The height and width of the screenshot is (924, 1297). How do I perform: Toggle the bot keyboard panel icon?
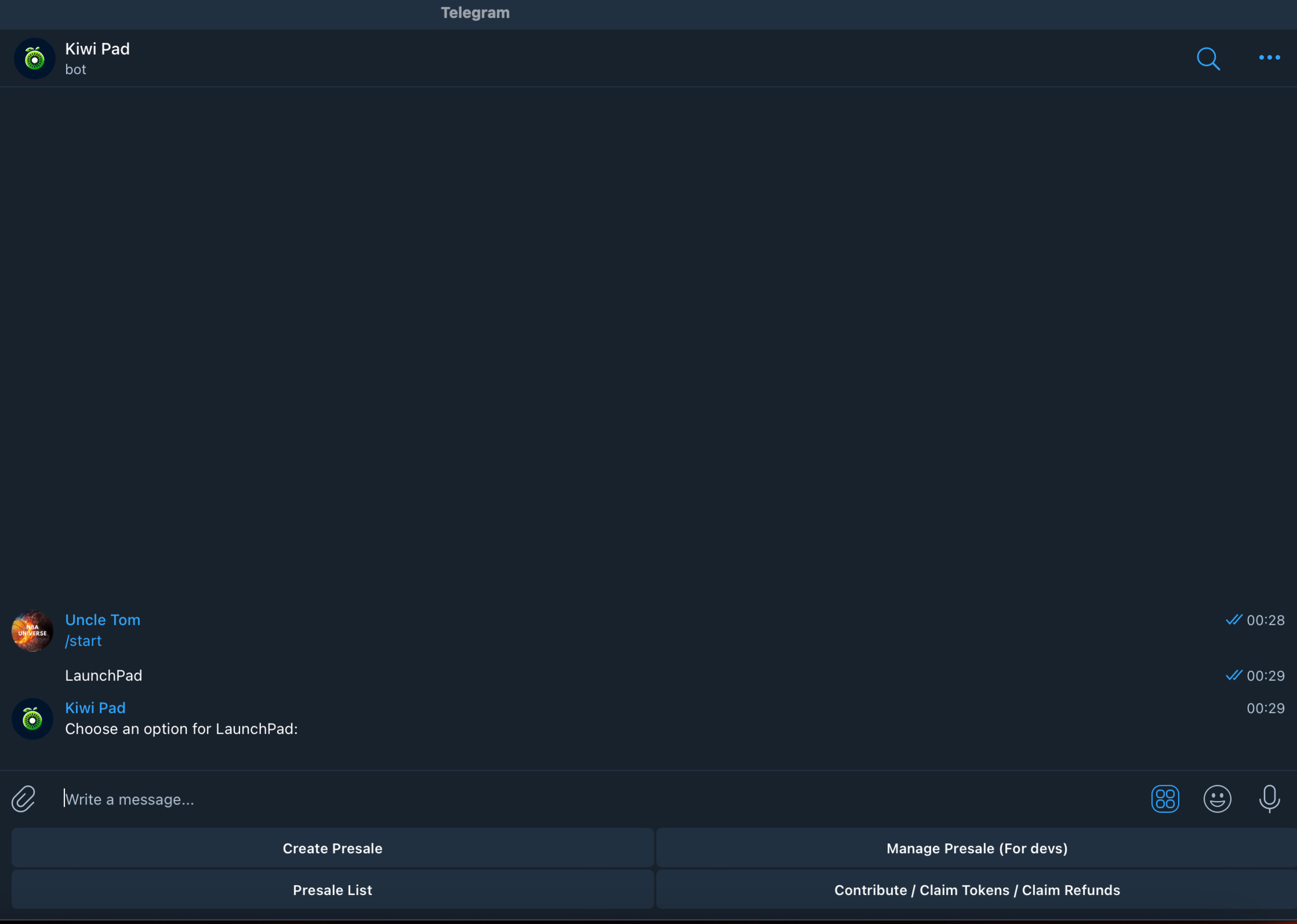pyautogui.click(x=1165, y=799)
